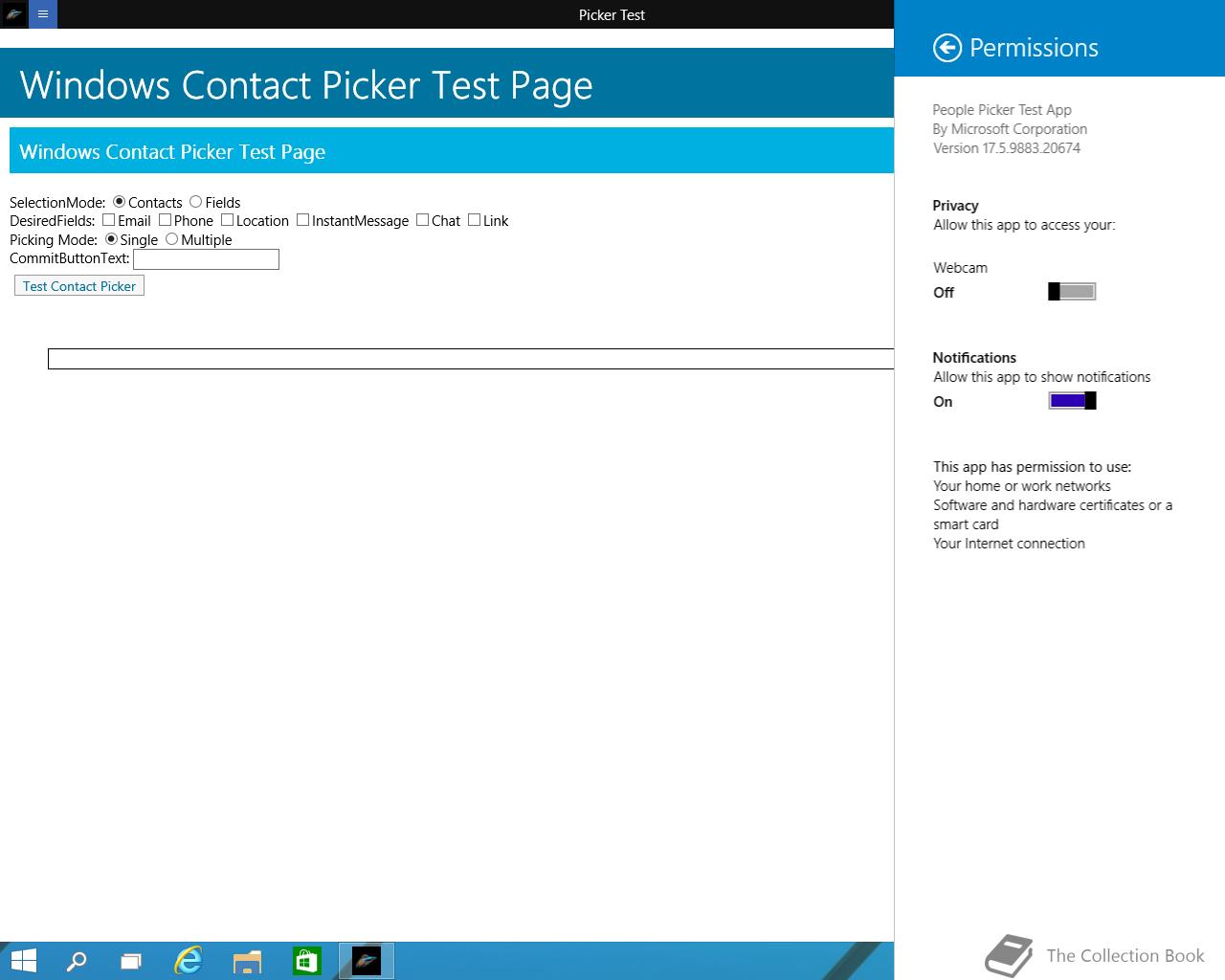Select the Fields selection mode
This screenshot has height=980, width=1225.
coord(196,202)
